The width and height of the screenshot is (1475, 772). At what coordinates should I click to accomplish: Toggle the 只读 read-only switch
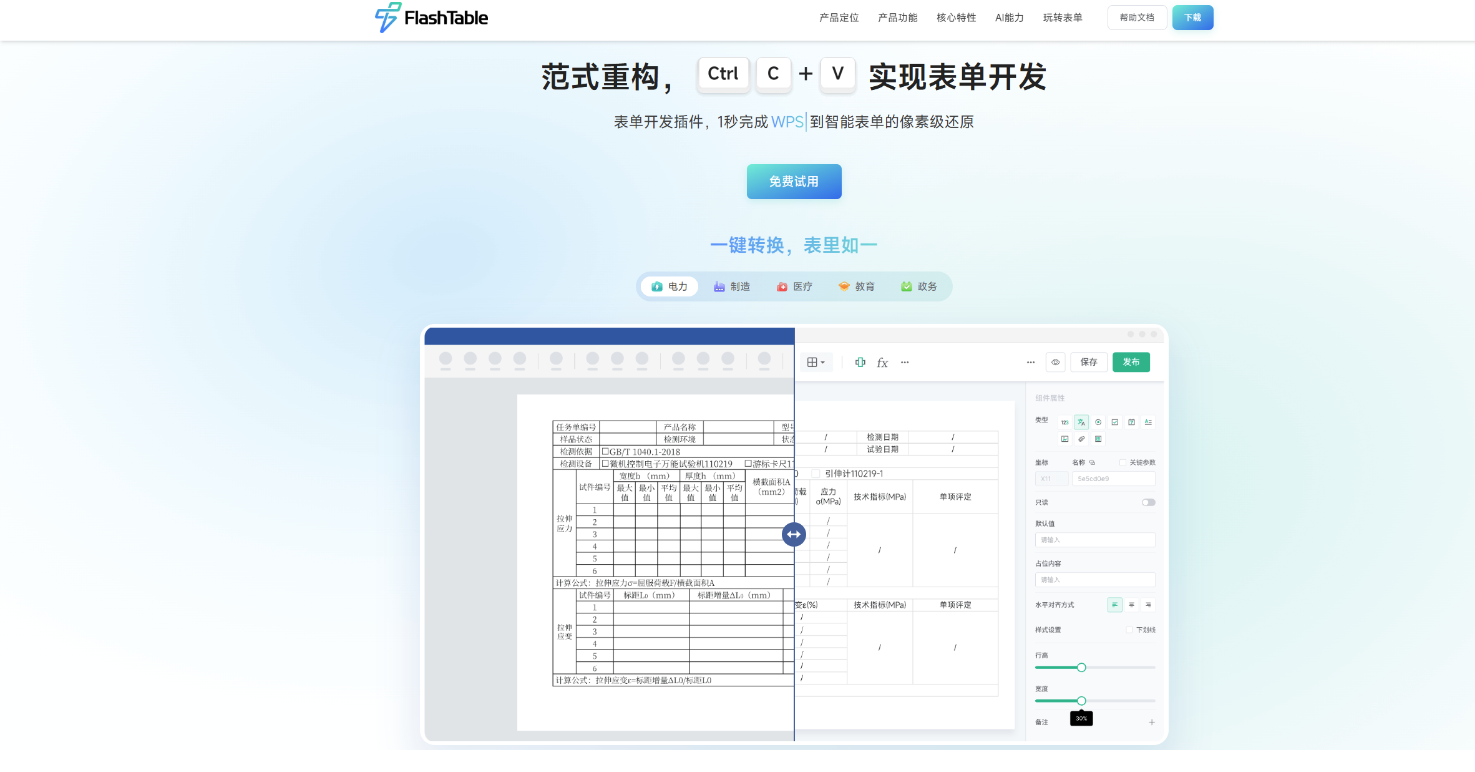pos(1148,502)
